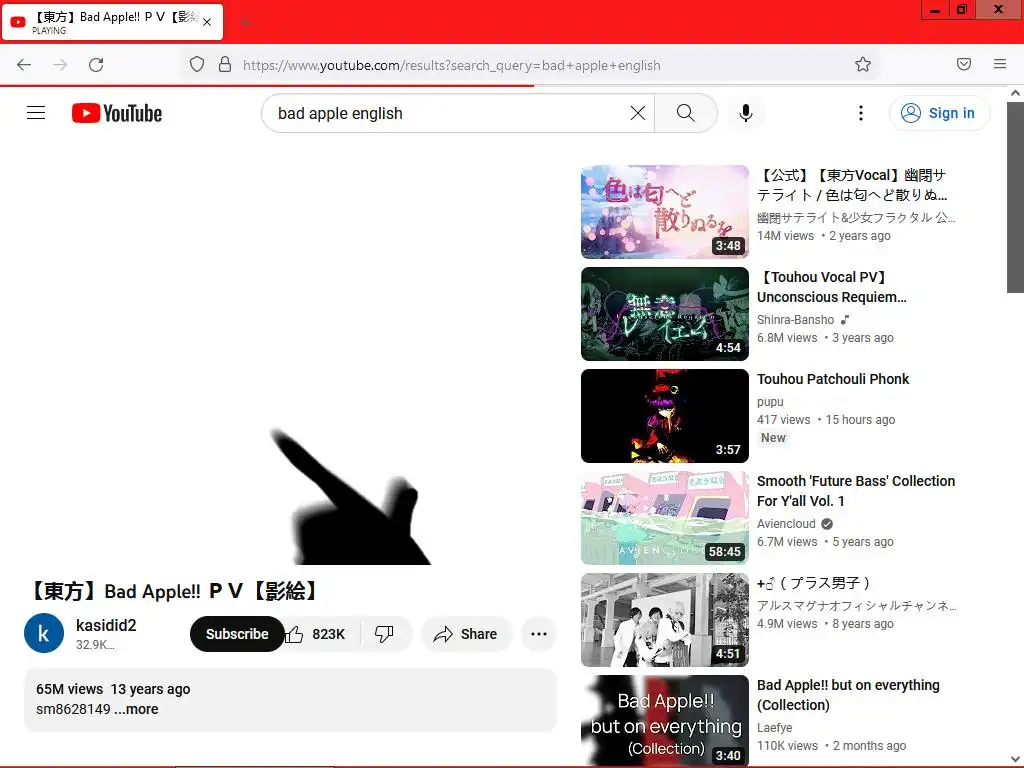
Task: Open the pupu channel link
Action: coord(770,402)
